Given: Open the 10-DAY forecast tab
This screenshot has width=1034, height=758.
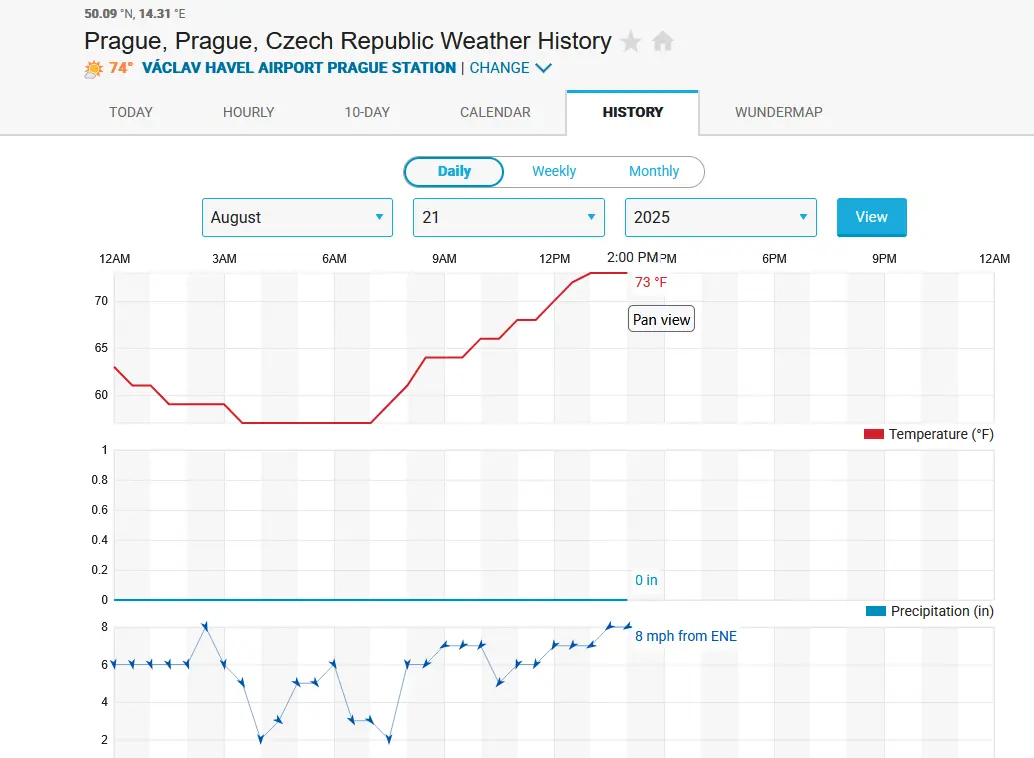Looking at the screenshot, I should coord(367,112).
